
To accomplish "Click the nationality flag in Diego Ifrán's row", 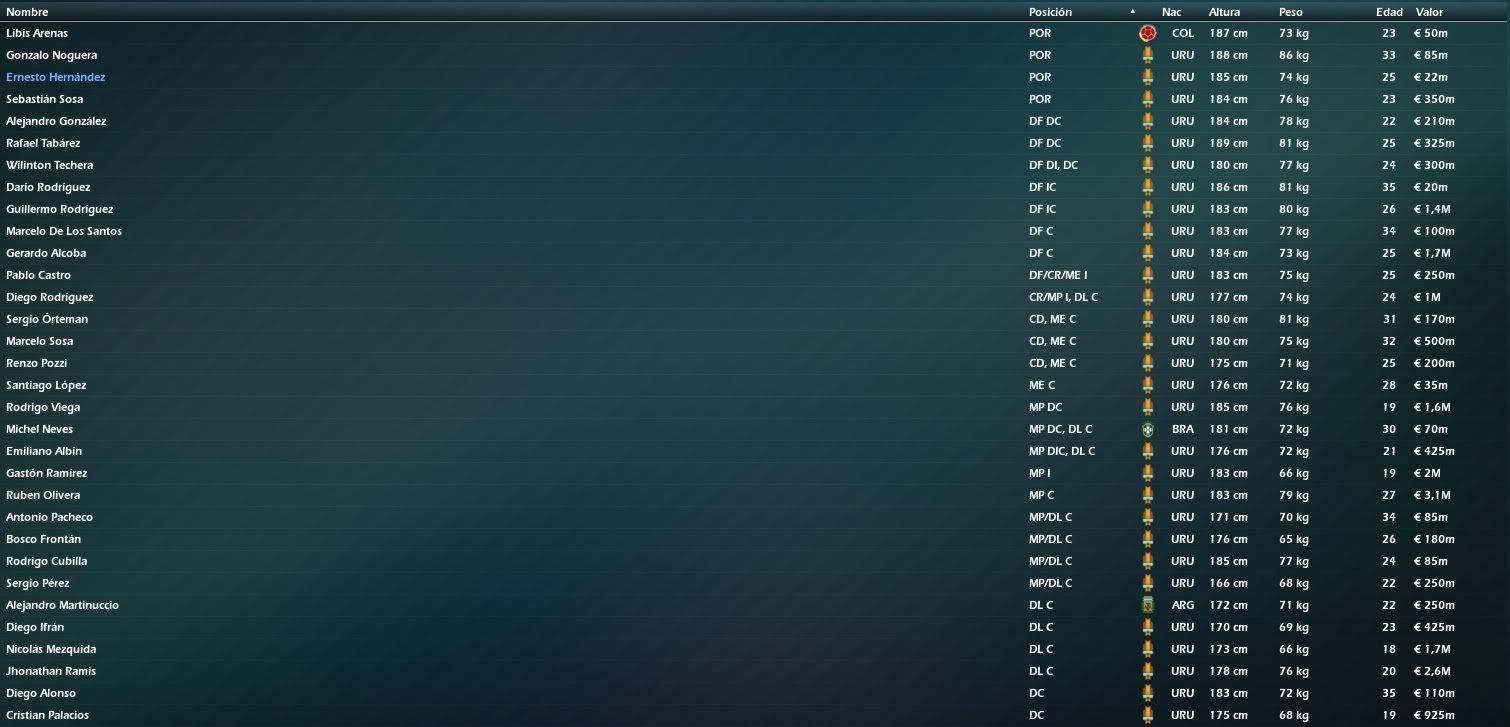I will click(x=1147, y=627).
